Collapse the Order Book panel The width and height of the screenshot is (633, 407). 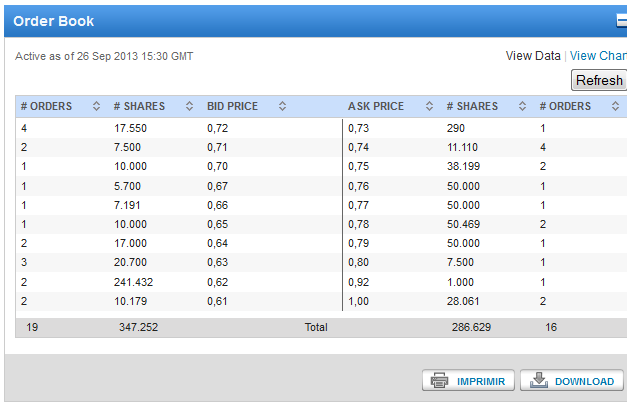click(x=621, y=21)
